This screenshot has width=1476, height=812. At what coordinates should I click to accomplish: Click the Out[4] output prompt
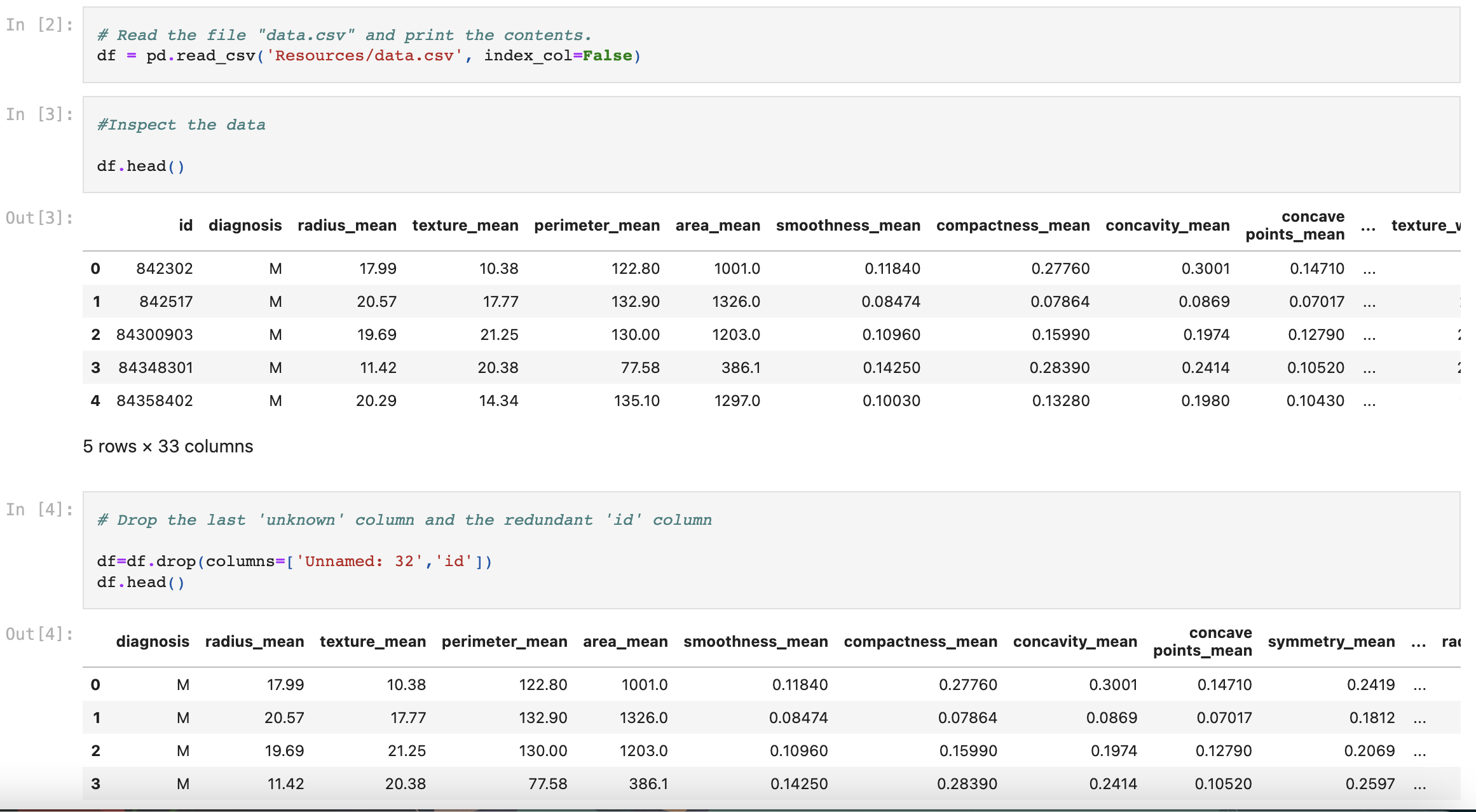coord(39,634)
